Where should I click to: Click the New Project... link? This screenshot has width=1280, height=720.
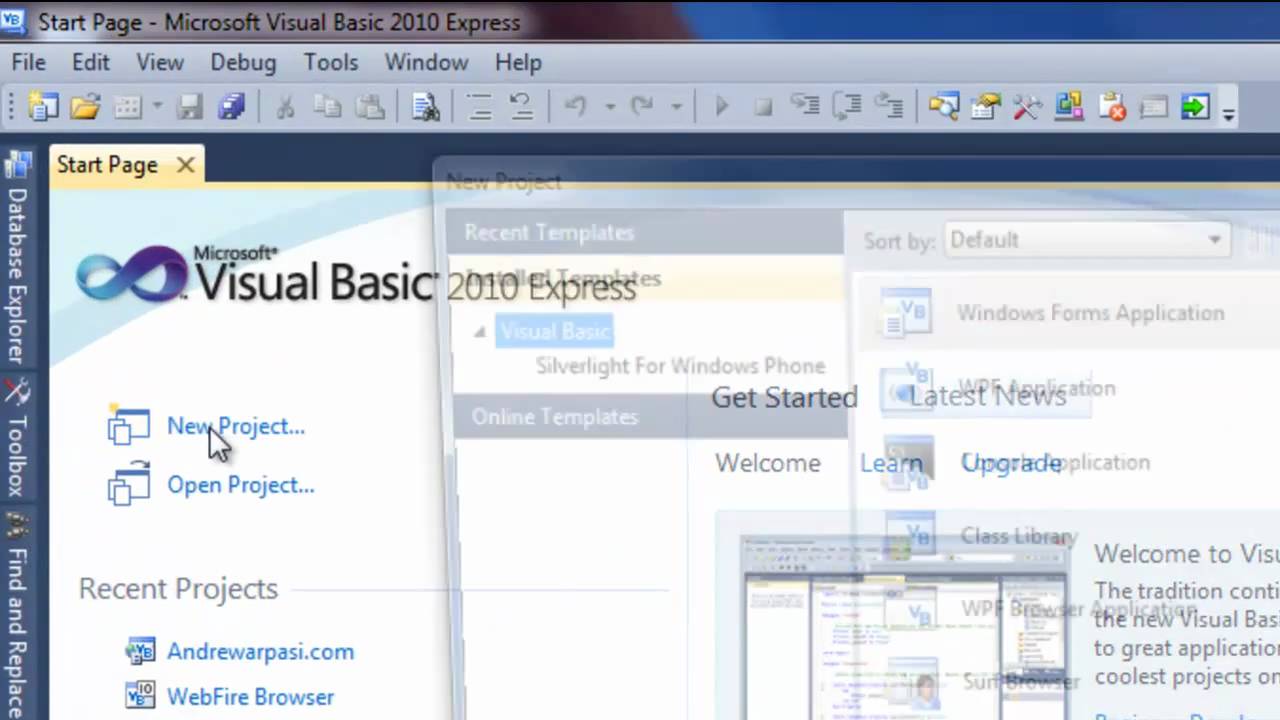tap(236, 426)
